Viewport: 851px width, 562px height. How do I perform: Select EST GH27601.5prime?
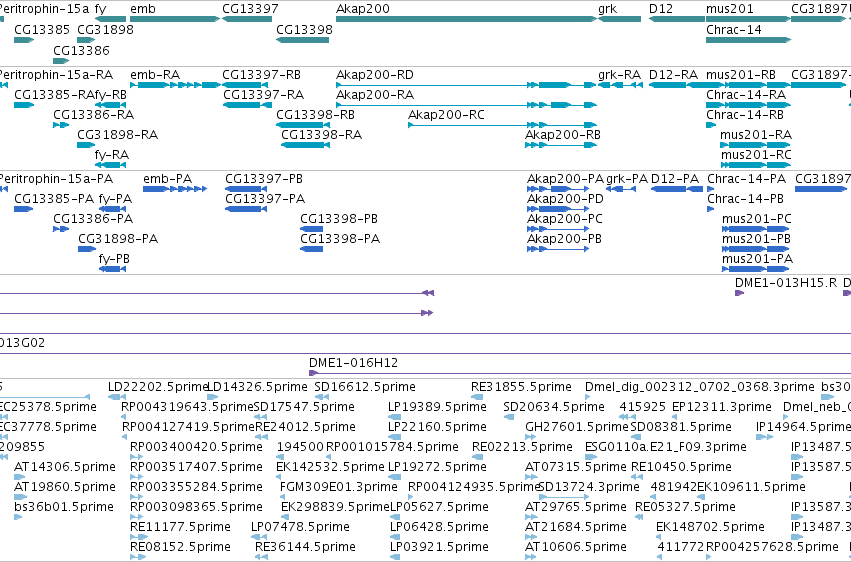(531, 437)
